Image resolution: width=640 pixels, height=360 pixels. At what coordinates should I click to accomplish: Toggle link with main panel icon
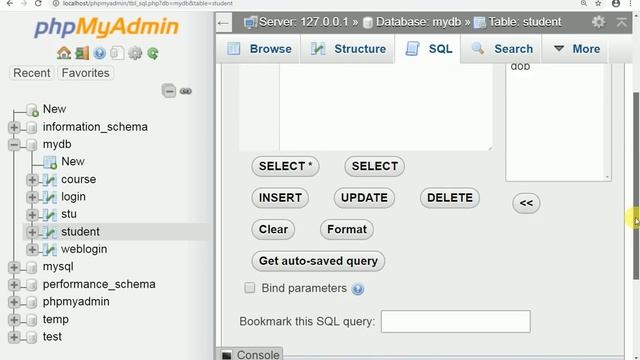click(186, 91)
